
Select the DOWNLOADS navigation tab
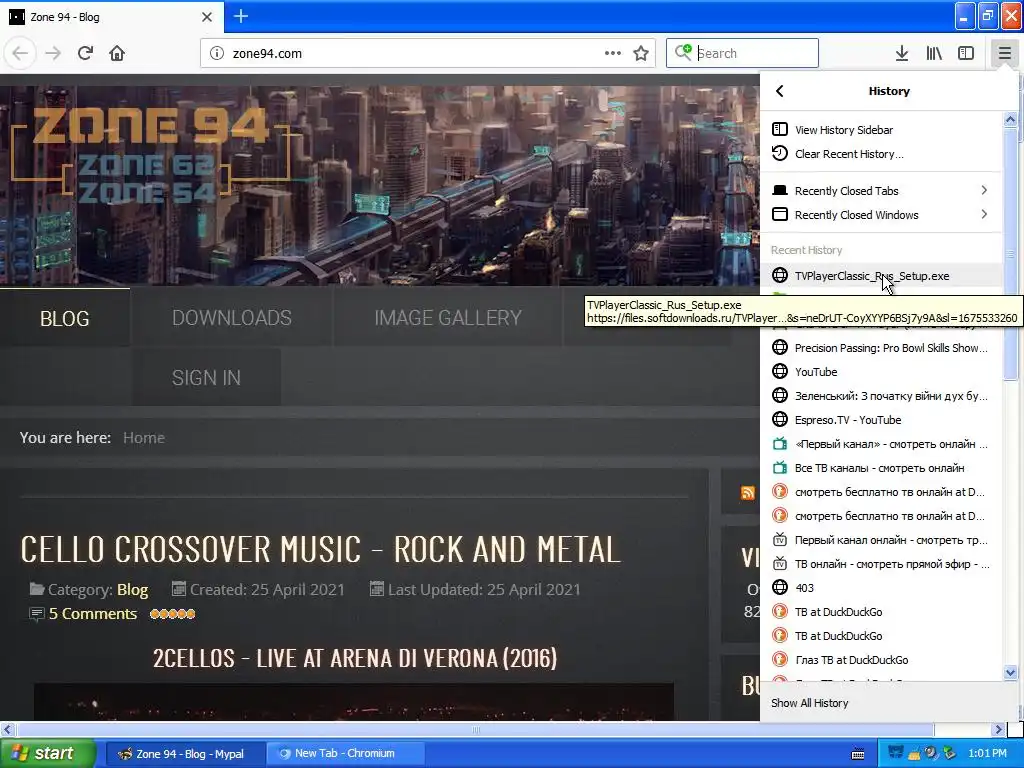(x=232, y=318)
